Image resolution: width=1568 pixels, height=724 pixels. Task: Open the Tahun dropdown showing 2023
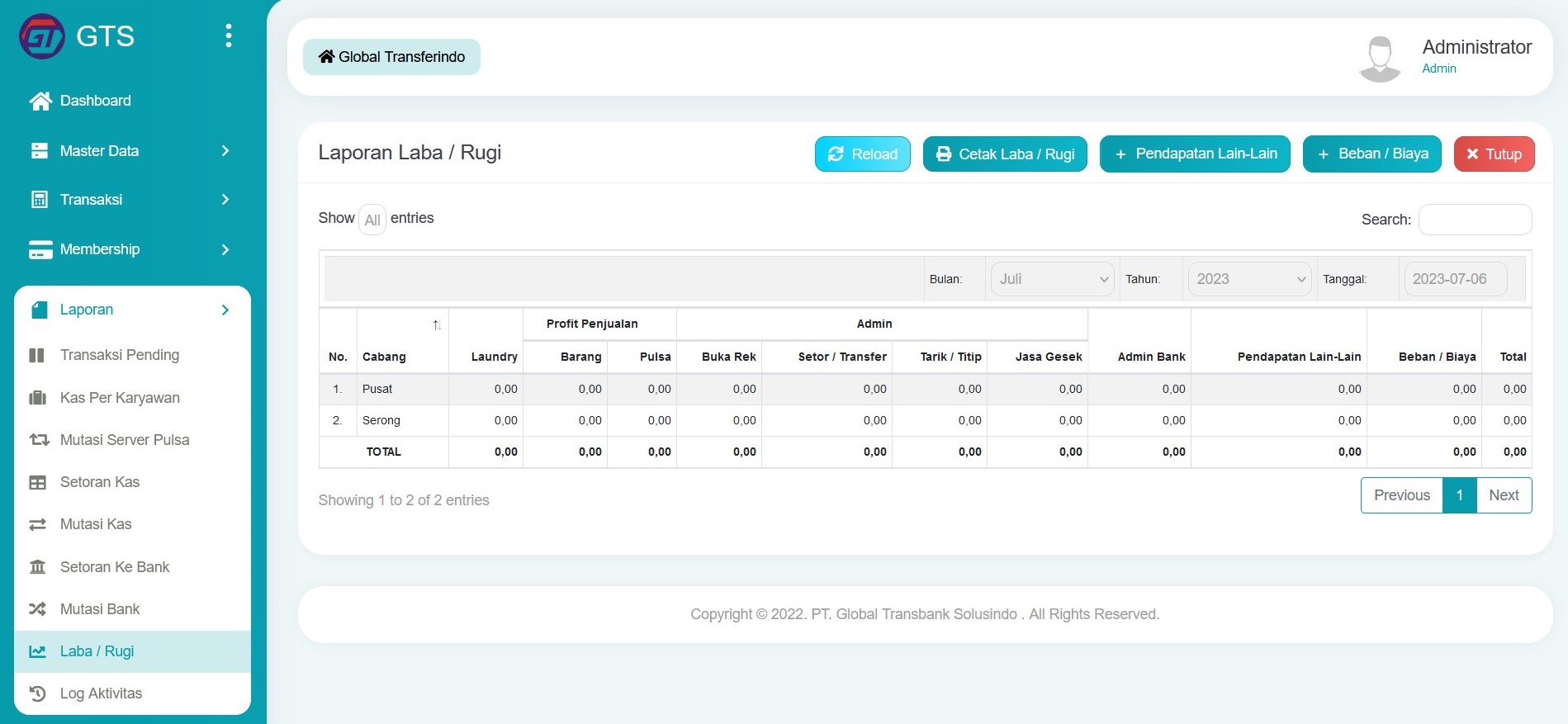click(1249, 279)
